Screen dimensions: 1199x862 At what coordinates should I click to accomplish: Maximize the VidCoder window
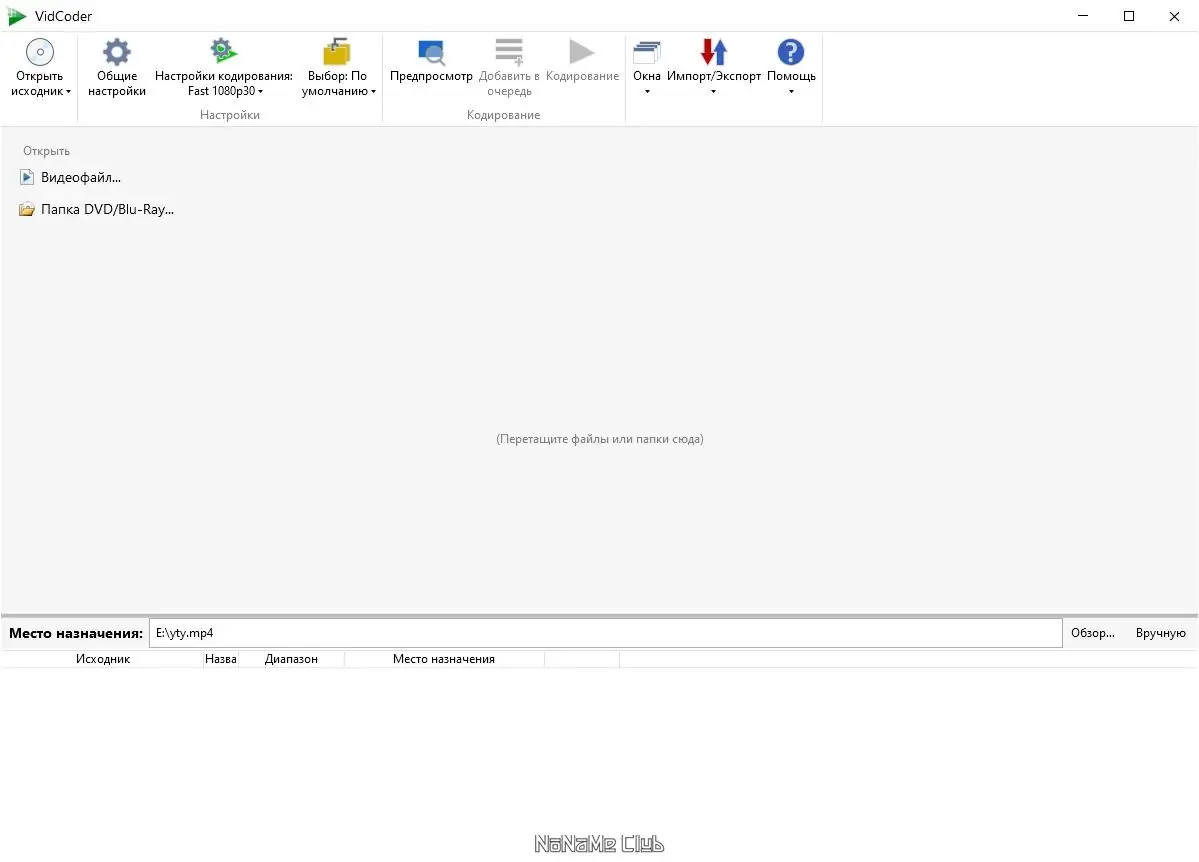pyautogui.click(x=1129, y=16)
